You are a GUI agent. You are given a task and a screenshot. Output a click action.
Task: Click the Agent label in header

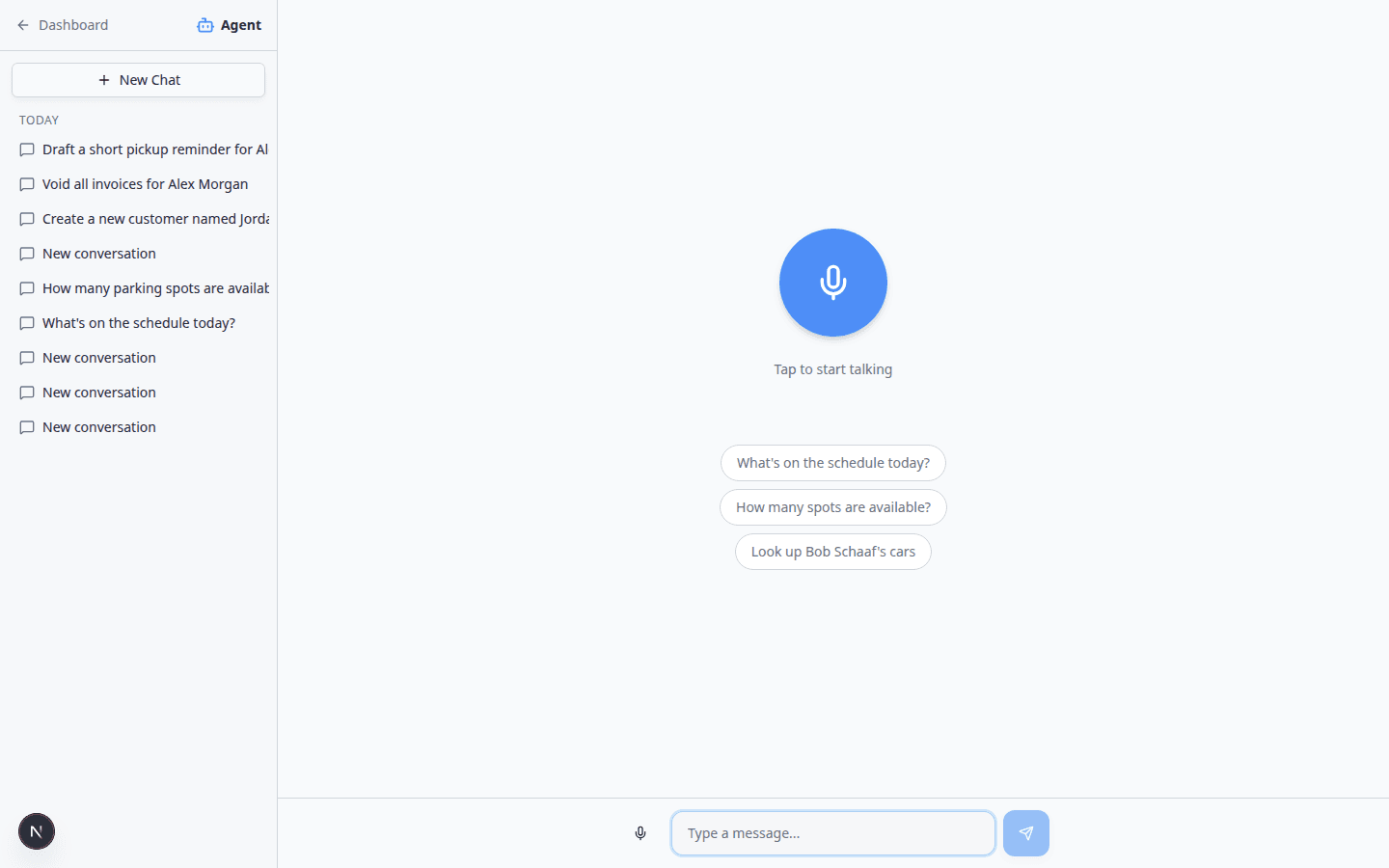pyautogui.click(x=240, y=25)
